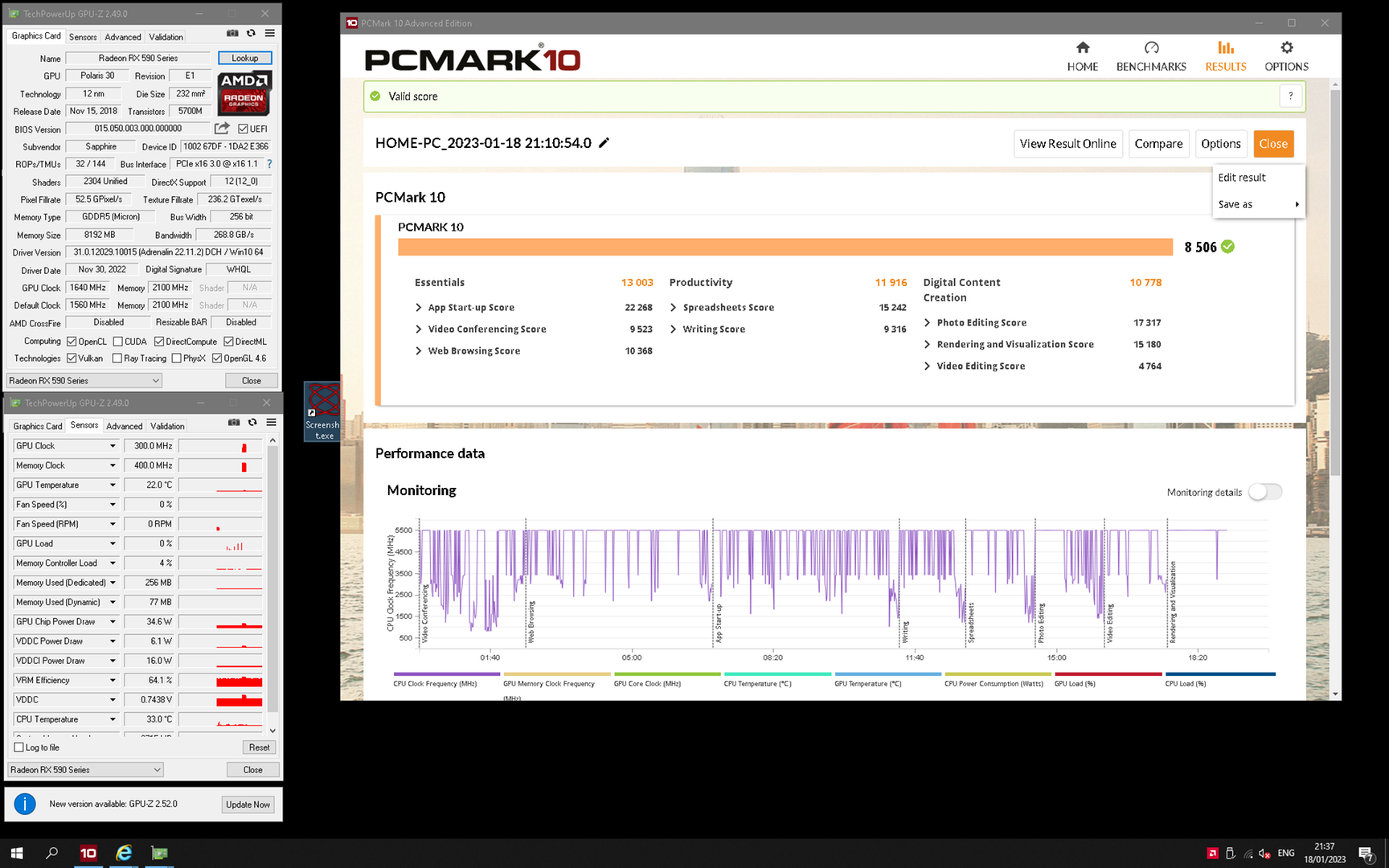Screen dimensions: 1389x868
Task: Open the RESULTS bar chart icon
Action: [1225, 48]
